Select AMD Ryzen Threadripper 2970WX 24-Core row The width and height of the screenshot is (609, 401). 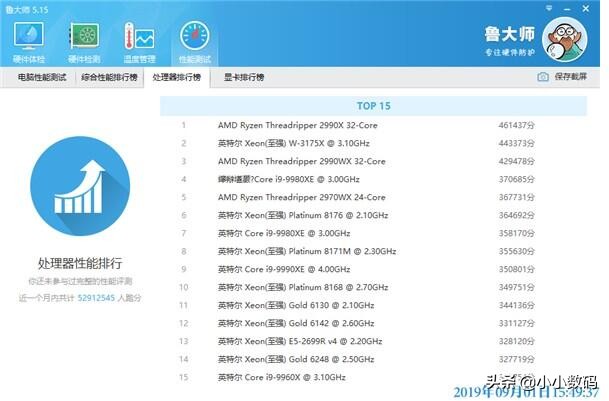pyautogui.click(x=373, y=197)
